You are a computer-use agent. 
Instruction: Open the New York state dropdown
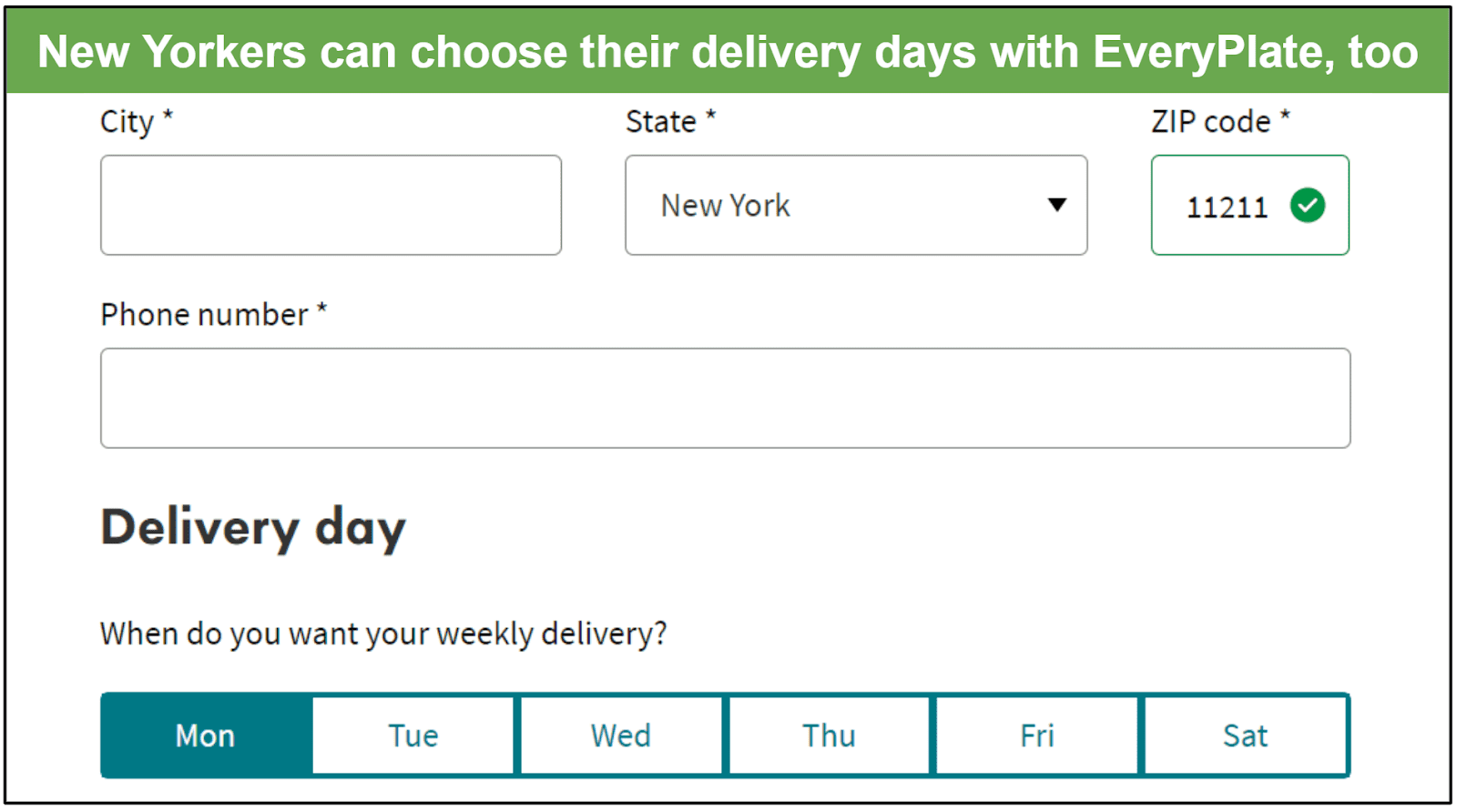[x=856, y=205]
